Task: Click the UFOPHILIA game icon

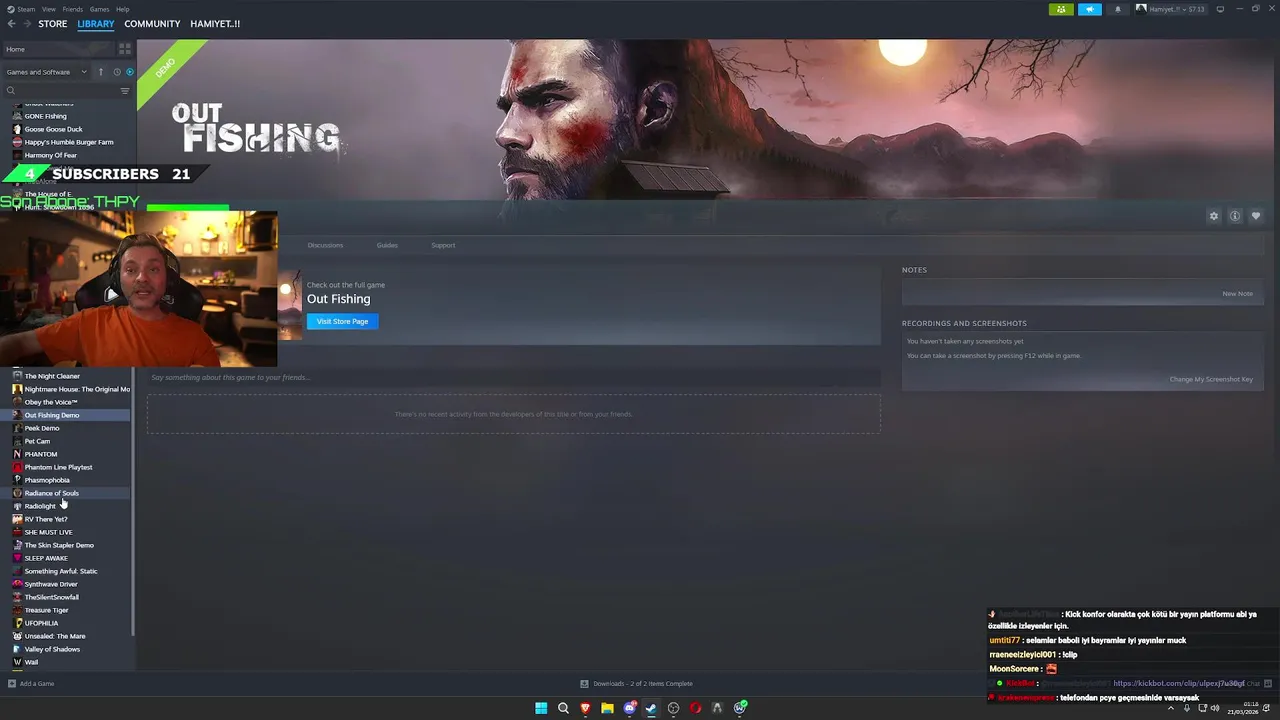Action: tap(17, 623)
